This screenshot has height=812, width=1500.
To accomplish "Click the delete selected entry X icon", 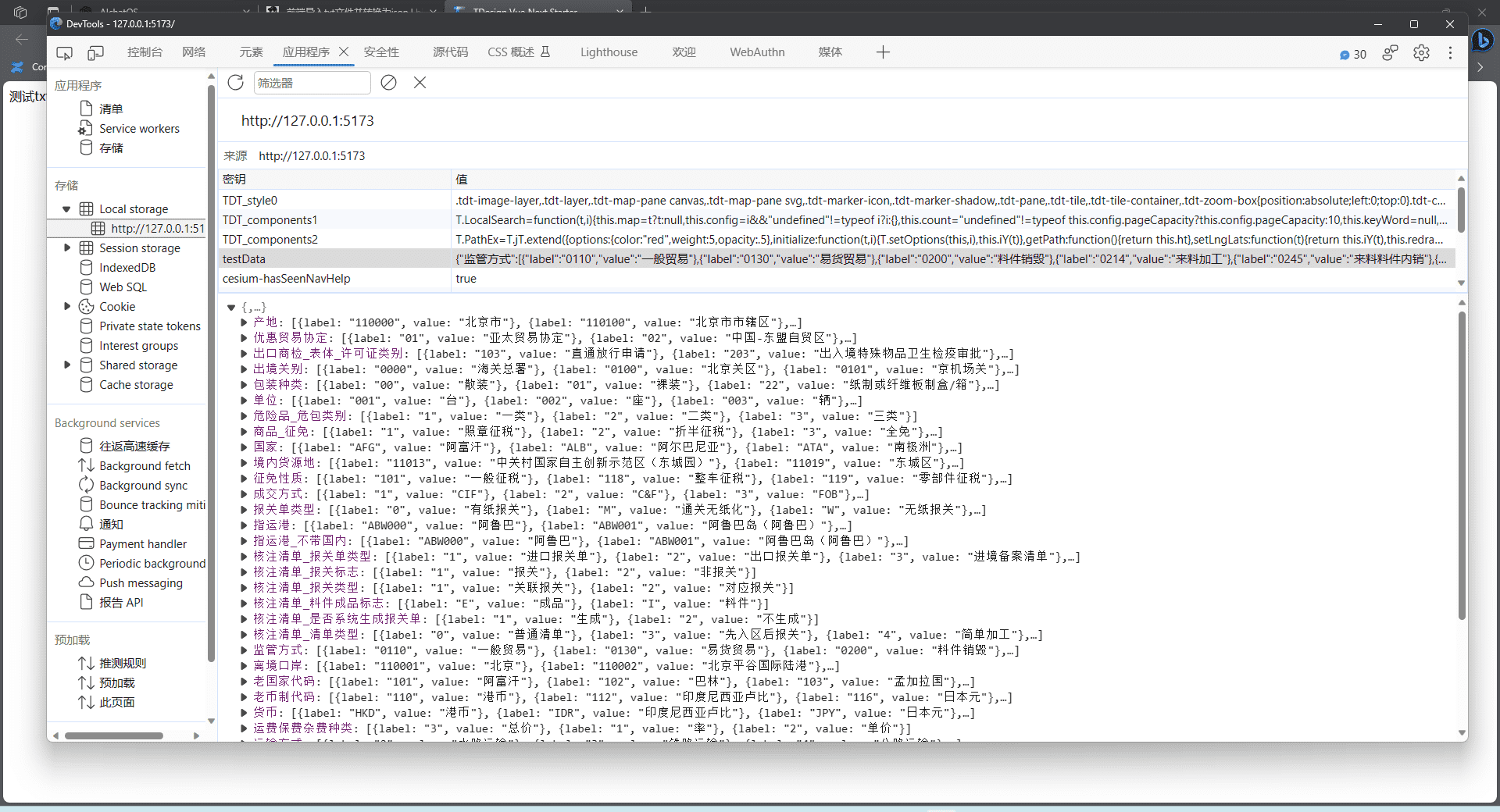I will click(x=420, y=83).
